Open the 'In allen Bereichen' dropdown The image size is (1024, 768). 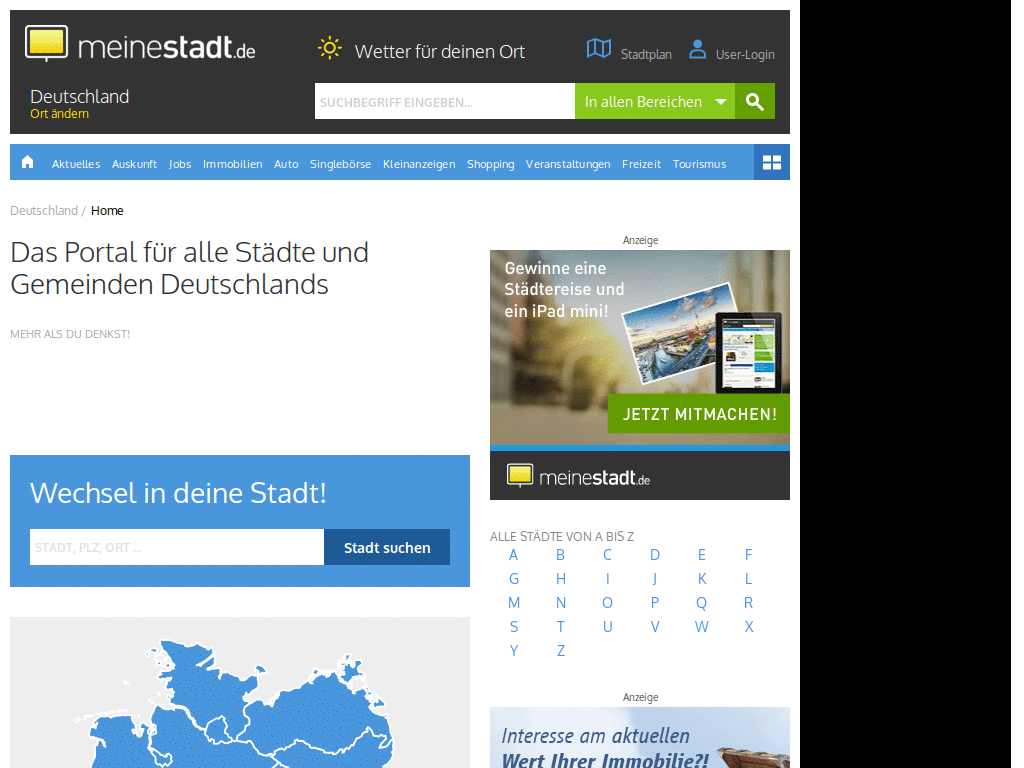655,101
